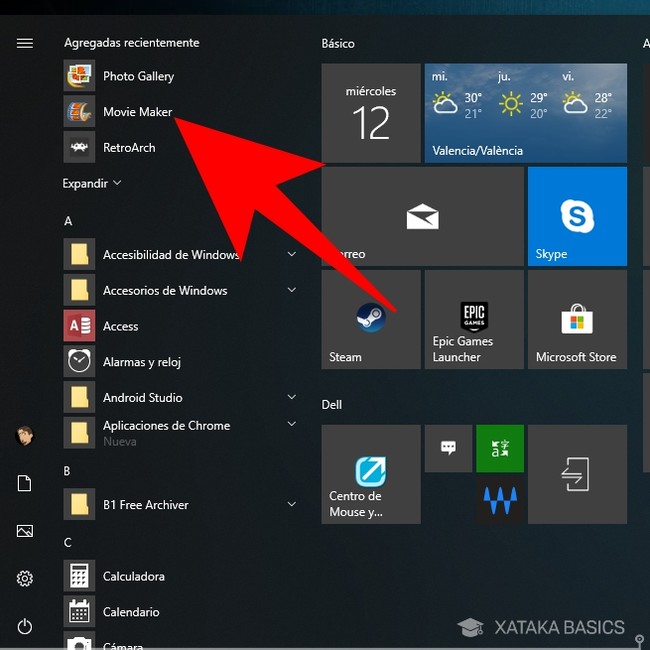
Task: Open the RetroArch app
Action: (128, 148)
